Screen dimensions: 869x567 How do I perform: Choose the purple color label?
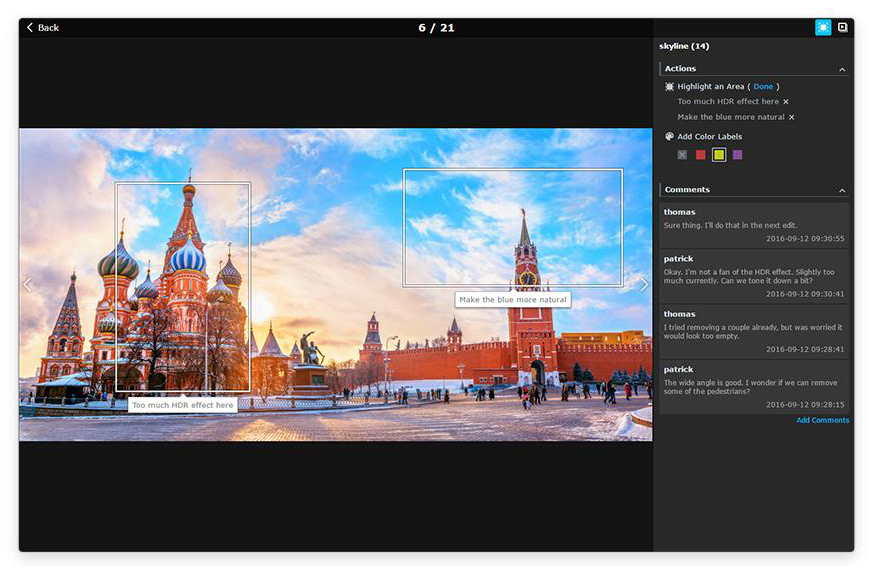738,155
